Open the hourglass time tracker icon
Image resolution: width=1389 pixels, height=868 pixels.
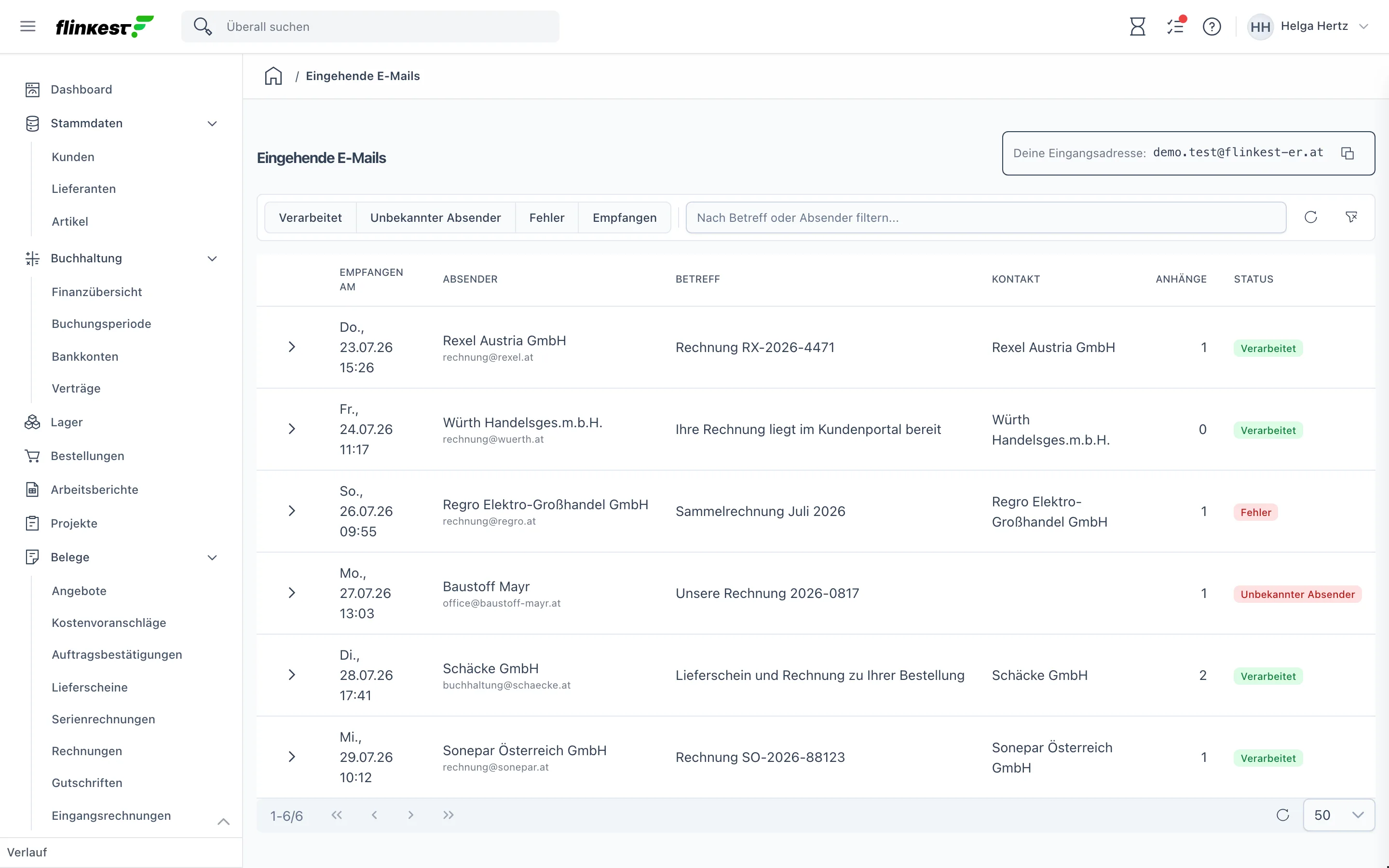click(1137, 27)
